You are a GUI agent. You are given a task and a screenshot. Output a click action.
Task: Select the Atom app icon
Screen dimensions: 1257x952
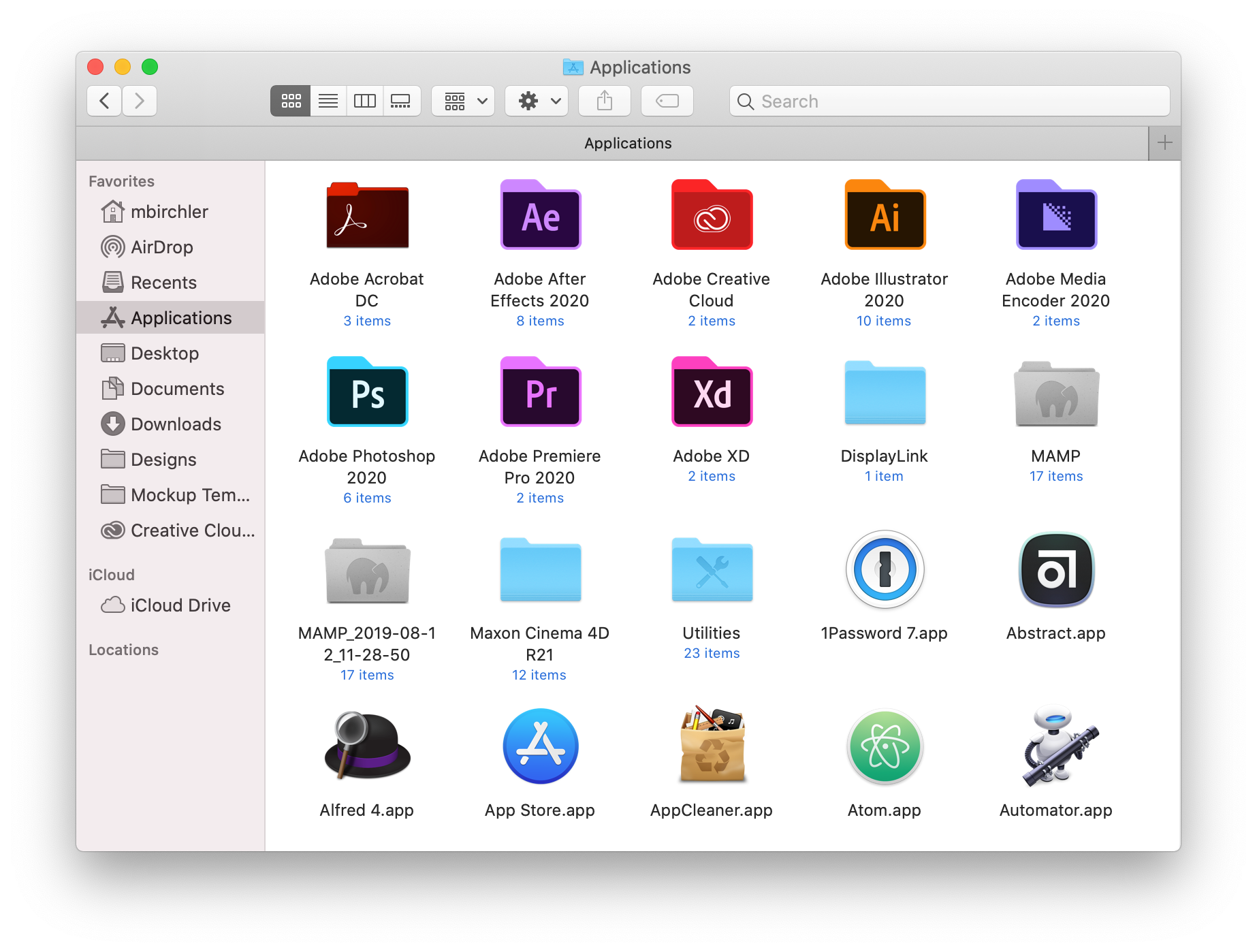tap(885, 746)
